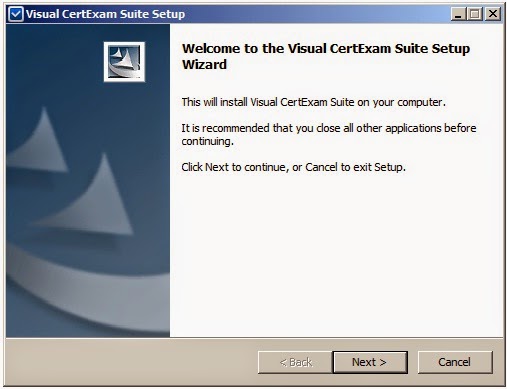Continue setup with the Next button

pyautogui.click(x=370, y=362)
